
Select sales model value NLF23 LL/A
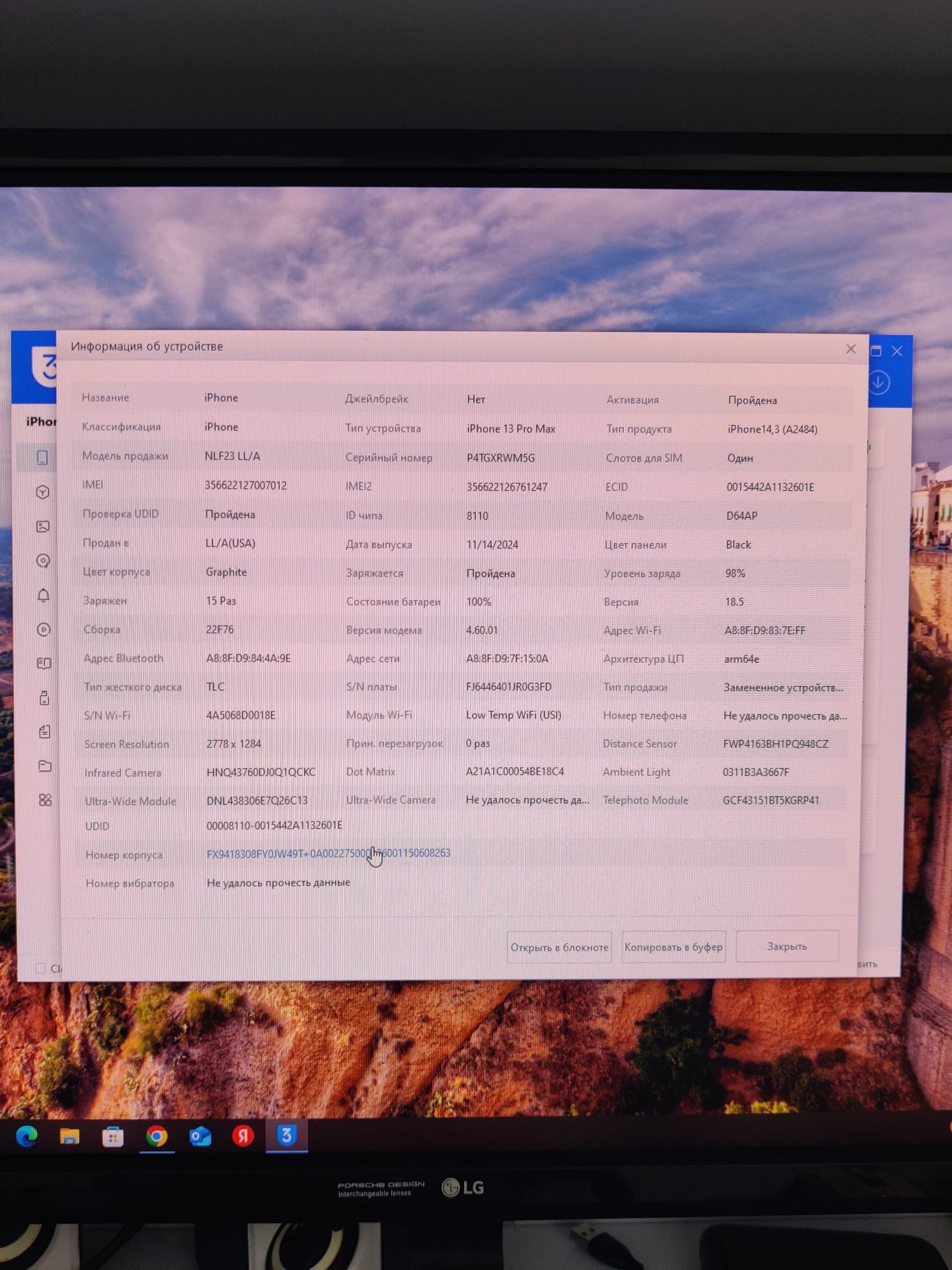coord(232,456)
